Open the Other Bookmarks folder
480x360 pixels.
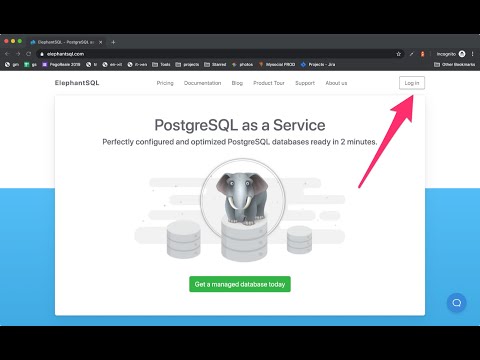(455, 64)
